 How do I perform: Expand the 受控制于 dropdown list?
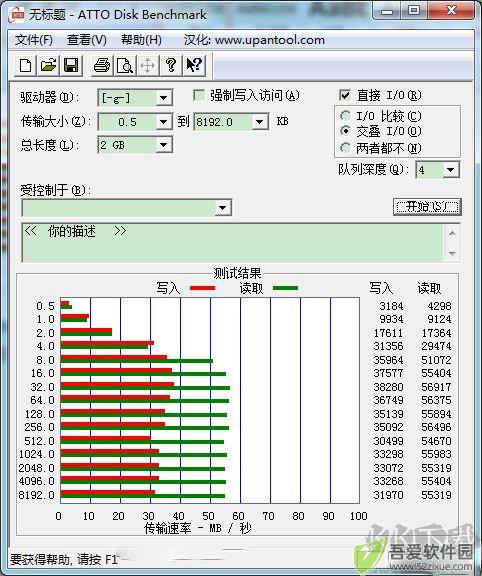tap(222, 208)
